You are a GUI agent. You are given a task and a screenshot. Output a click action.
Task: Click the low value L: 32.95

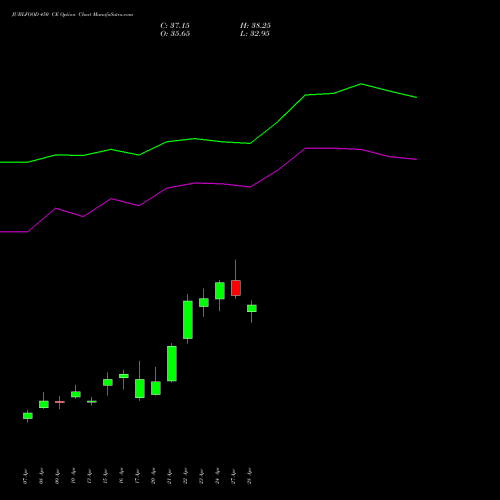(255, 34)
